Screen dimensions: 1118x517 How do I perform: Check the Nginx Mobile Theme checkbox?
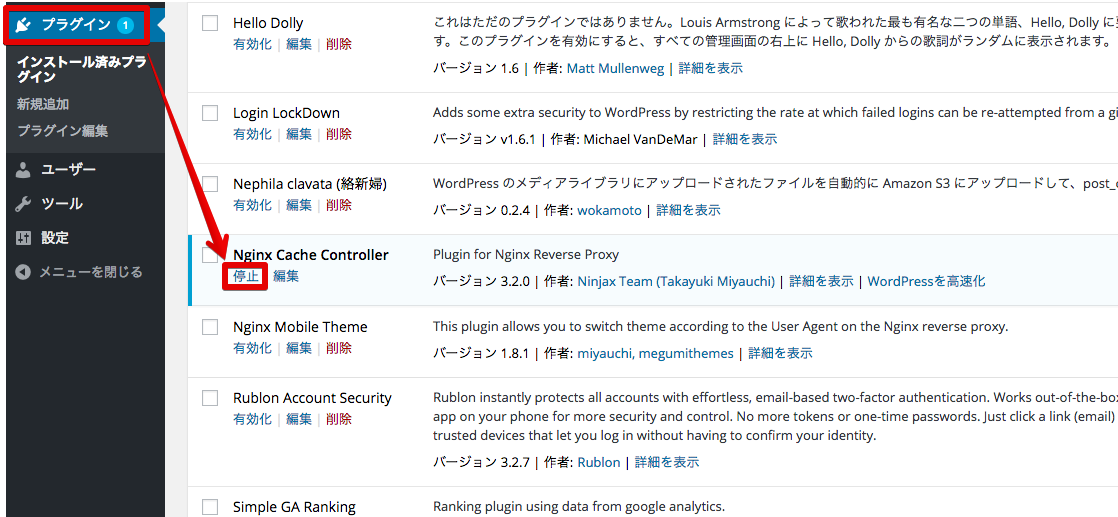click(x=210, y=327)
